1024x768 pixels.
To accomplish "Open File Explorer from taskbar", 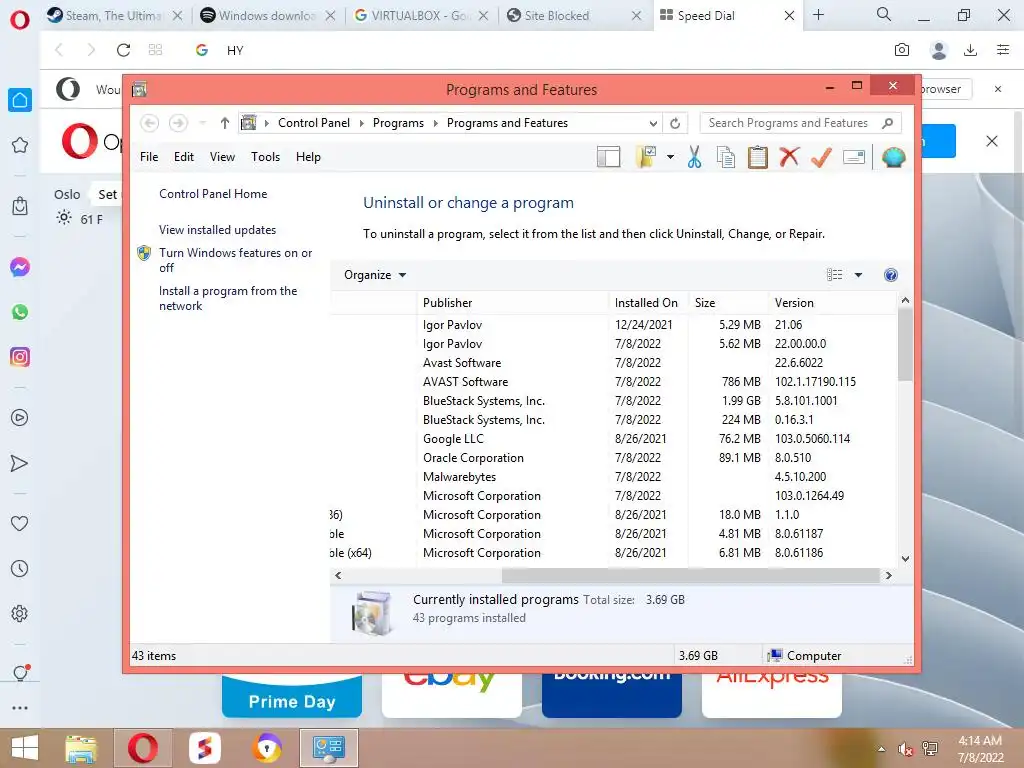I will click(x=80, y=748).
